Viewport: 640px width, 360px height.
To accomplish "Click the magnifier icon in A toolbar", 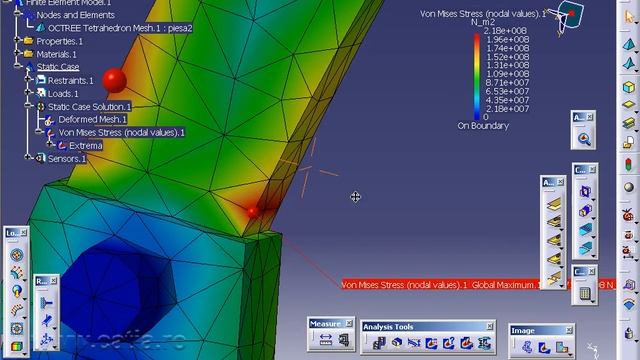I will pyautogui.click(x=584, y=139).
